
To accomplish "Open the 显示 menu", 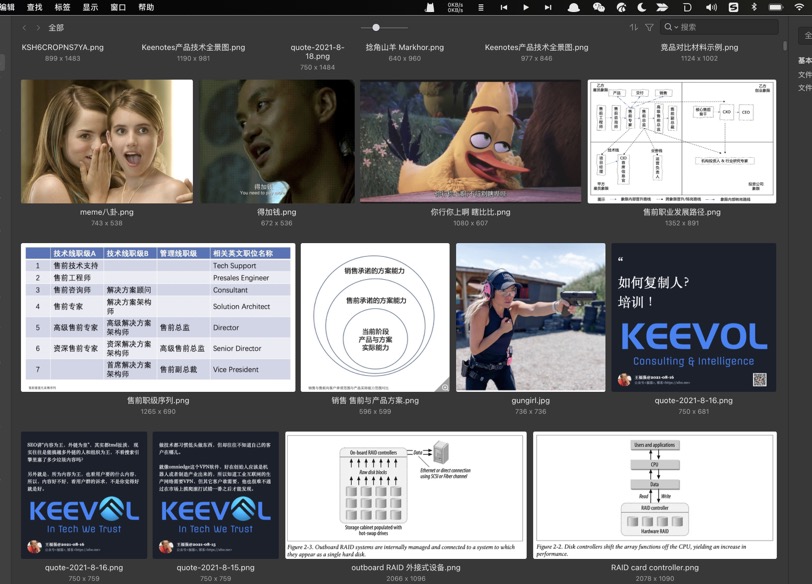I will pos(90,7).
